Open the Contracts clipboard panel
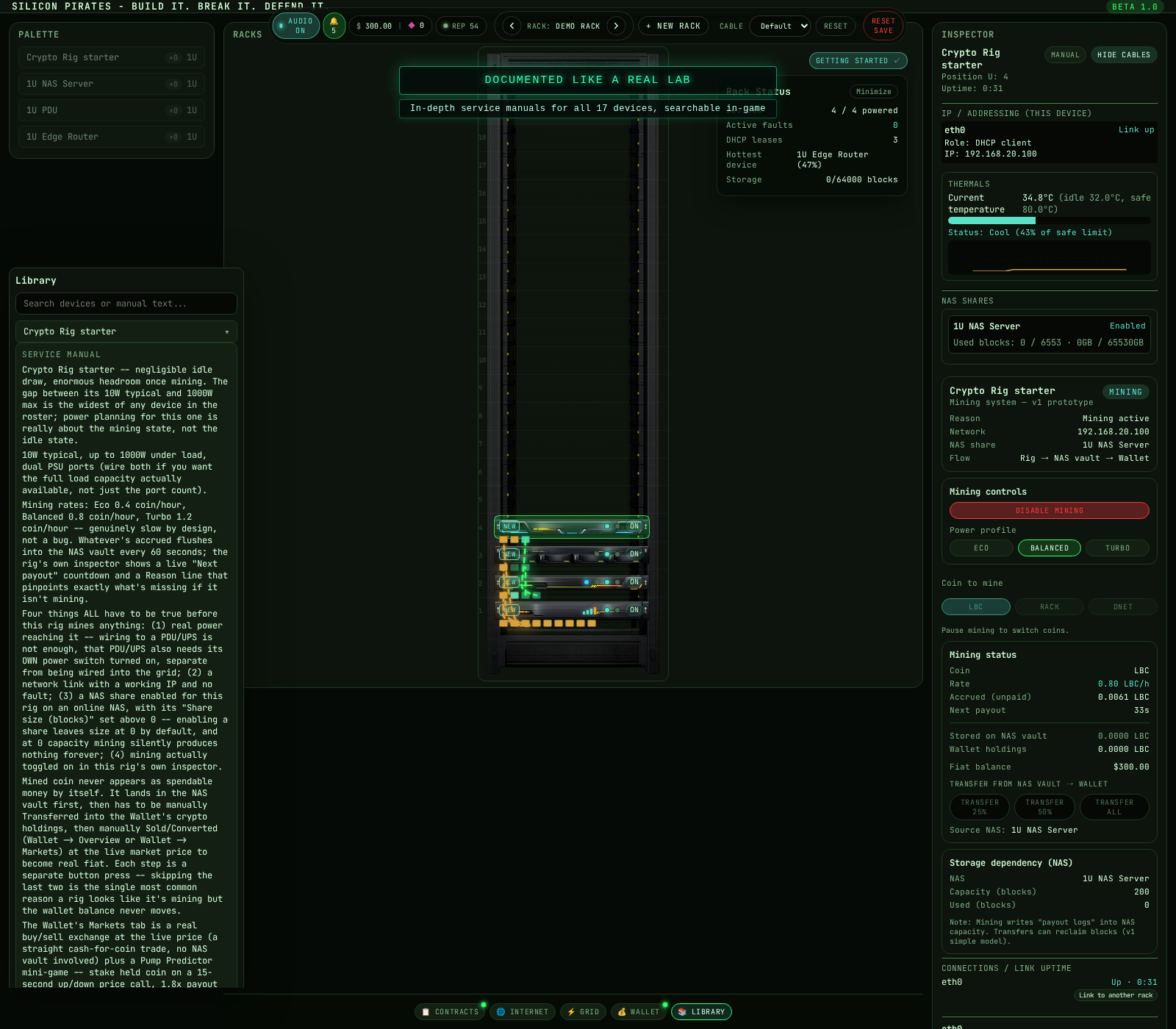The width and height of the screenshot is (1176, 1029). coord(450,1011)
